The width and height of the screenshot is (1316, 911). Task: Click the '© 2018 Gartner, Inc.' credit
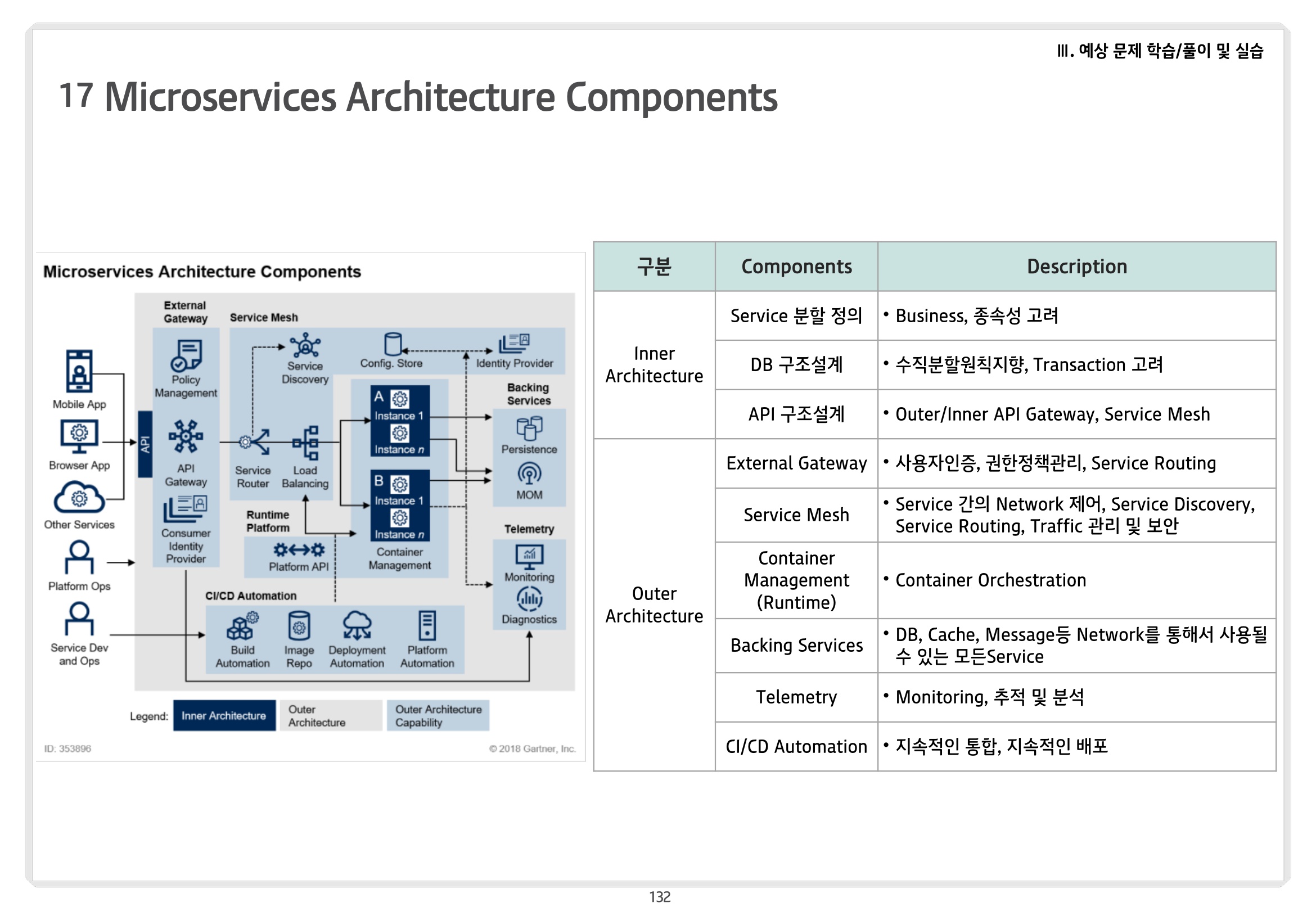532,748
